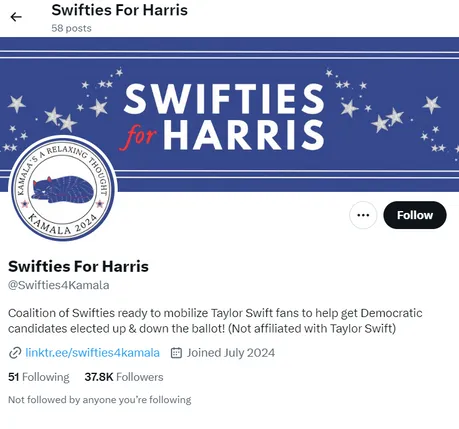Open the Kamala 2024 cat profile picture
The height and width of the screenshot is (429, 459).
[62, 188]
